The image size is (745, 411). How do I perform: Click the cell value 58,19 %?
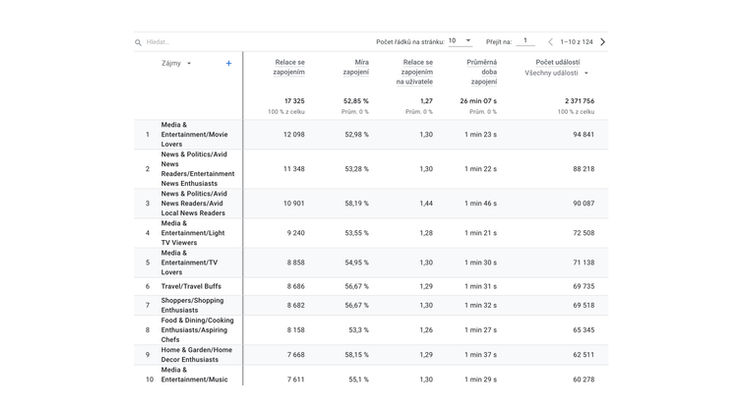pyautogui.click(x=357, y=203)
